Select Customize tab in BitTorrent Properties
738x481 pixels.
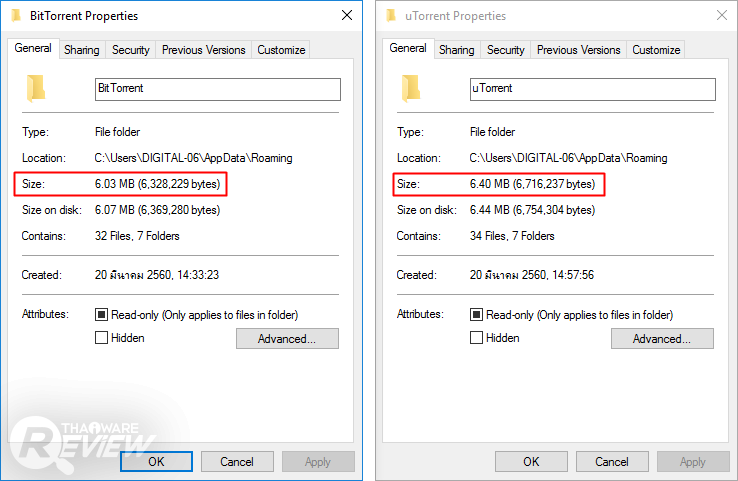point(281,50)
